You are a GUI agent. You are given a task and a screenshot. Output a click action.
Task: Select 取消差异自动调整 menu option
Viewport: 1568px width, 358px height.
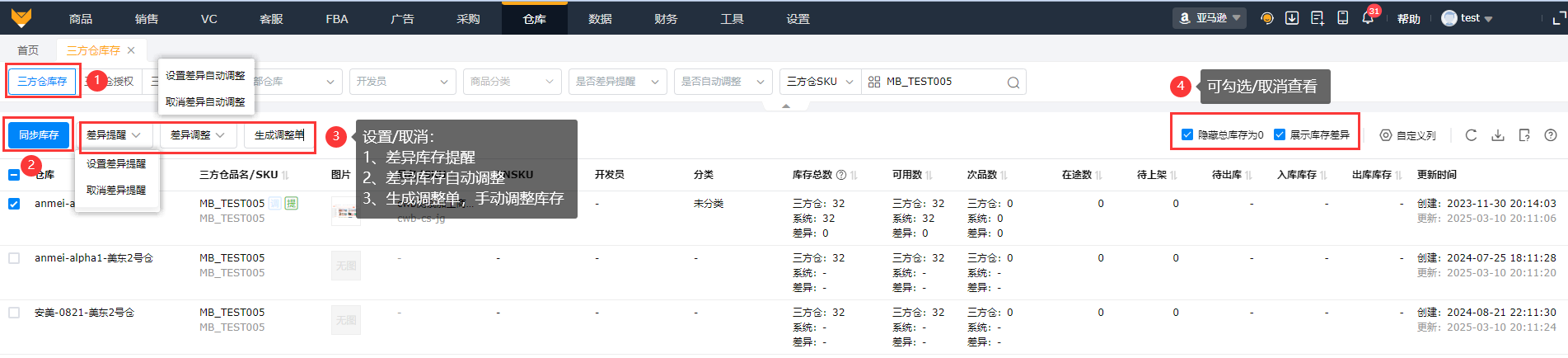click(x=206, y=101)
